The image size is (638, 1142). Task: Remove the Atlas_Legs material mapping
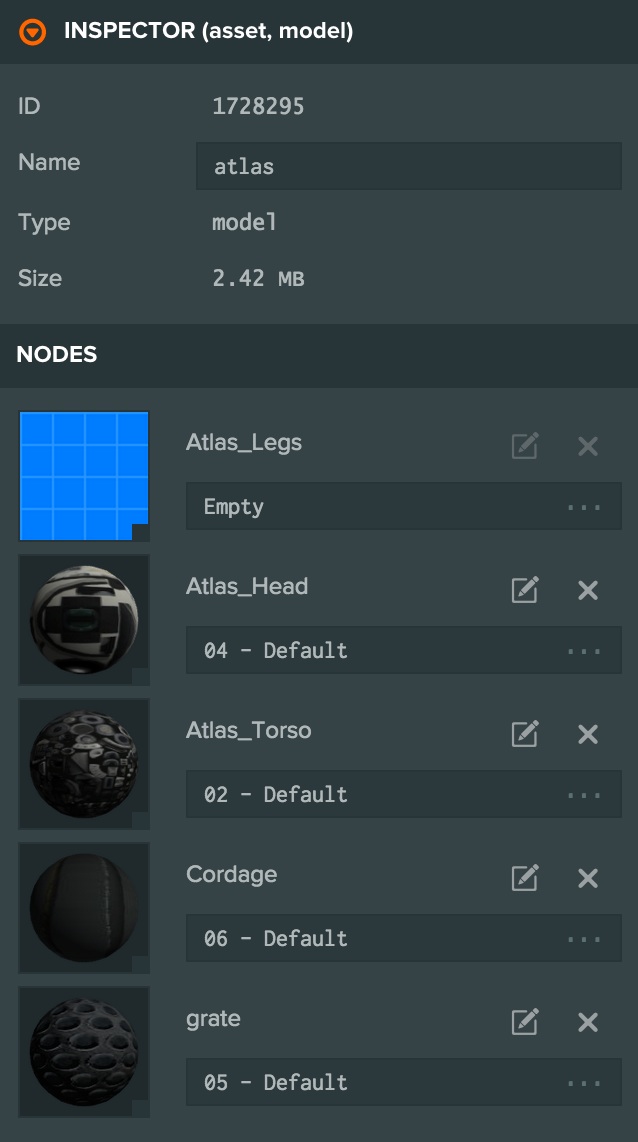pos(588,446)
